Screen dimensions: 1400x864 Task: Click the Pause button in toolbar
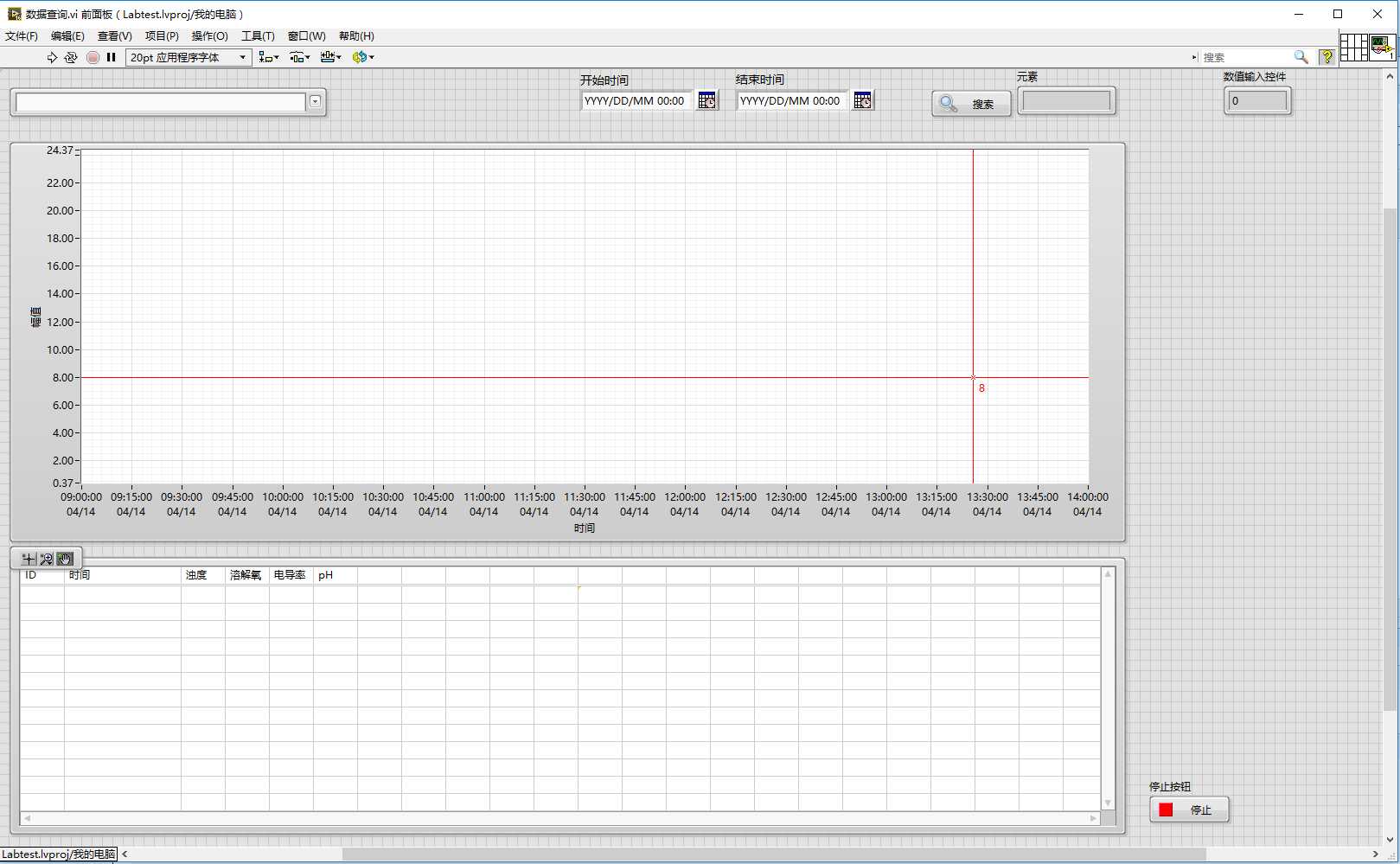111,57
